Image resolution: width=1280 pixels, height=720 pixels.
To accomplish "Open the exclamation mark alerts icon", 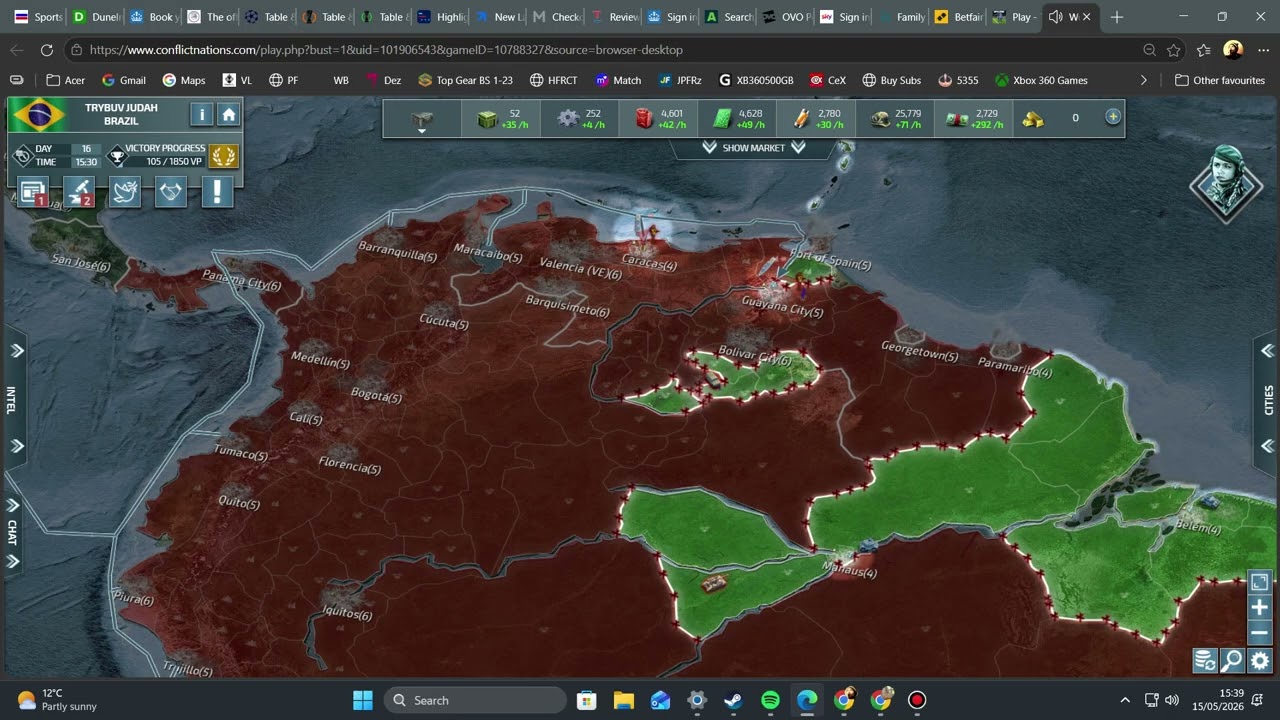I will coord(217,191).
